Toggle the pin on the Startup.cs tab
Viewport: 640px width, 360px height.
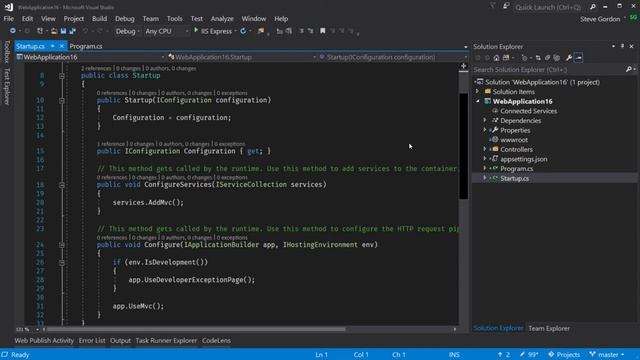click(53, 46)
